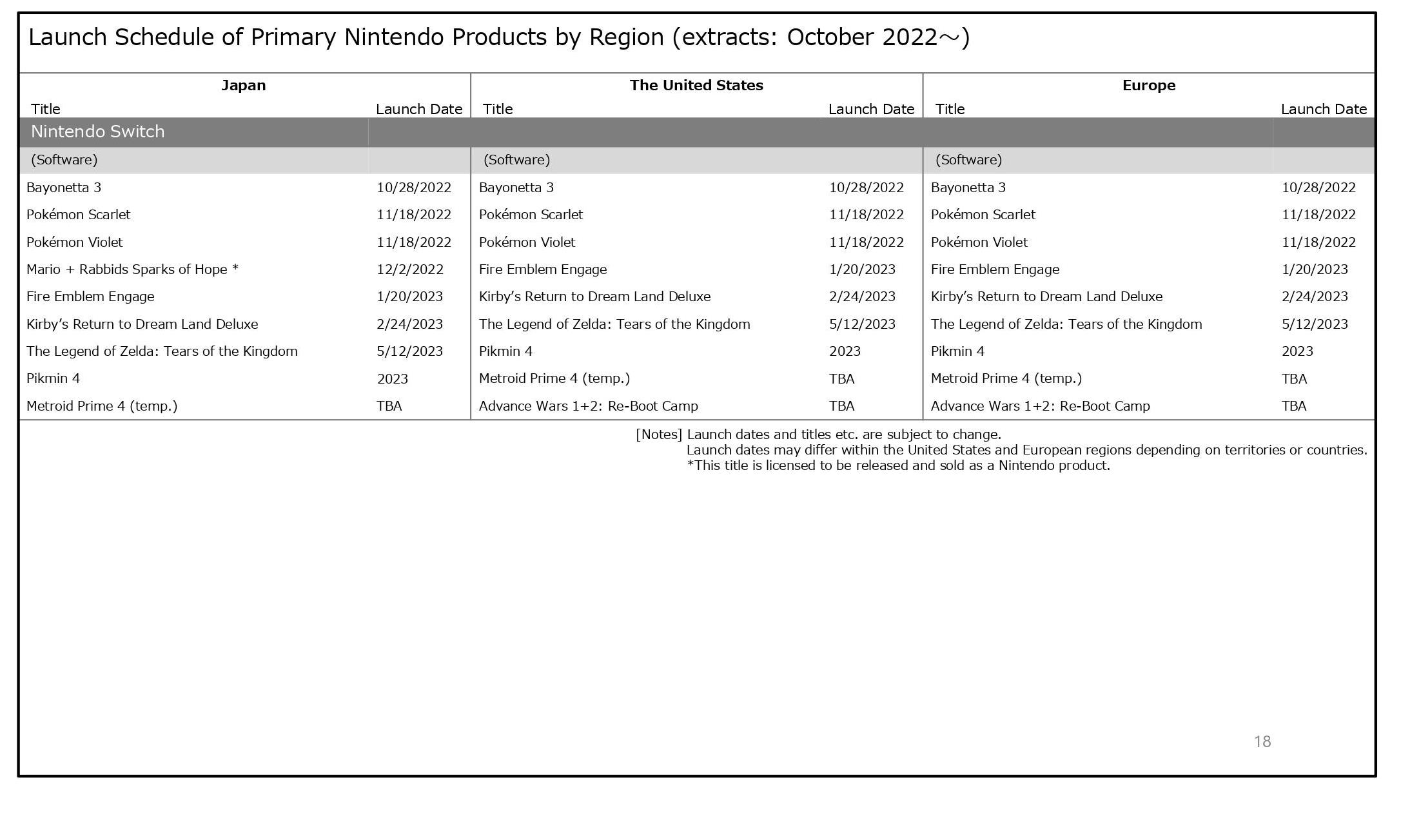
Task: Select Metroid Prime 4 (temp.) in Europe column
Action: click(x=1006, y=378)
